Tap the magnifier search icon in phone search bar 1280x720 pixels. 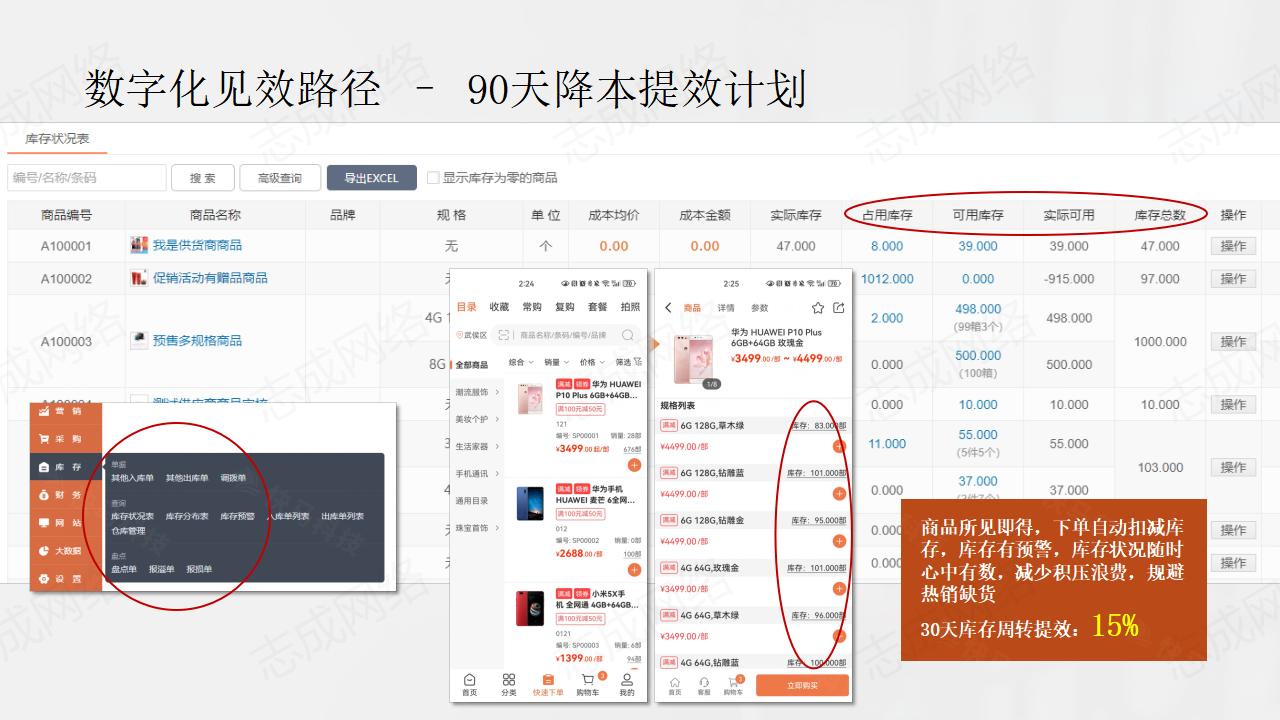coord(628,335)
